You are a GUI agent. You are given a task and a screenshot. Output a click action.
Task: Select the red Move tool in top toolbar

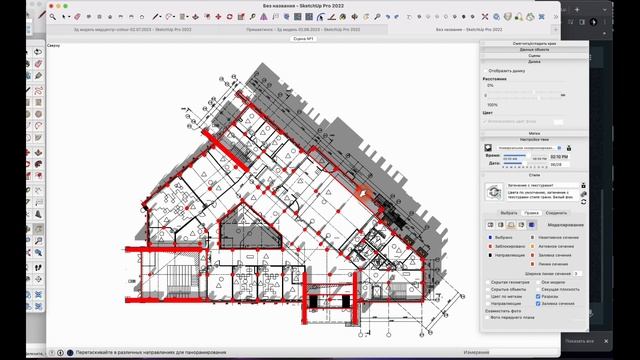click(218, 17)
